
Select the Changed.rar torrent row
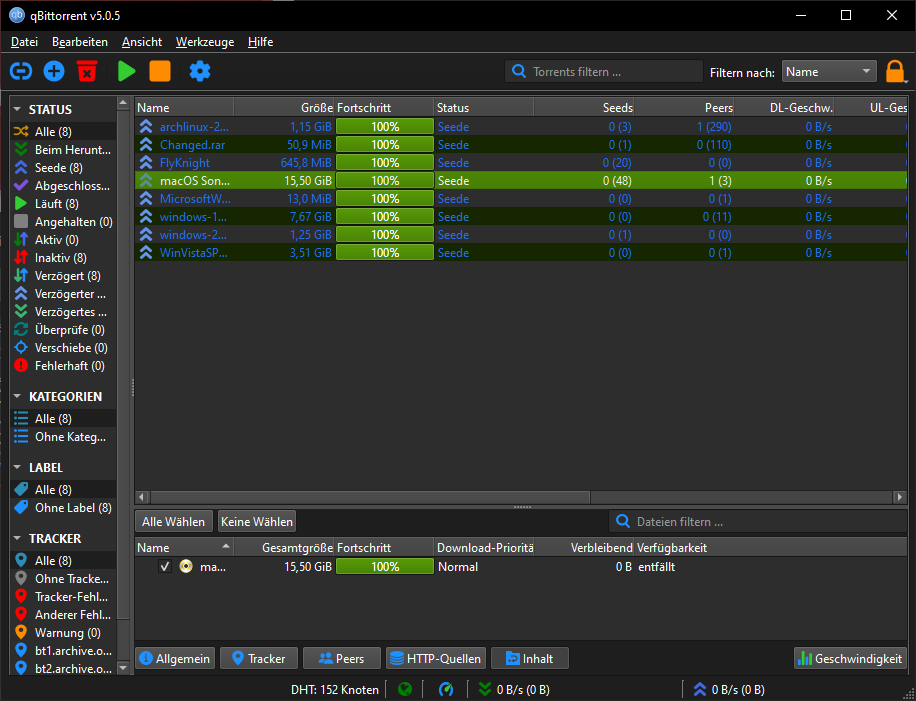pyautogui.click(x=521, y=145)
